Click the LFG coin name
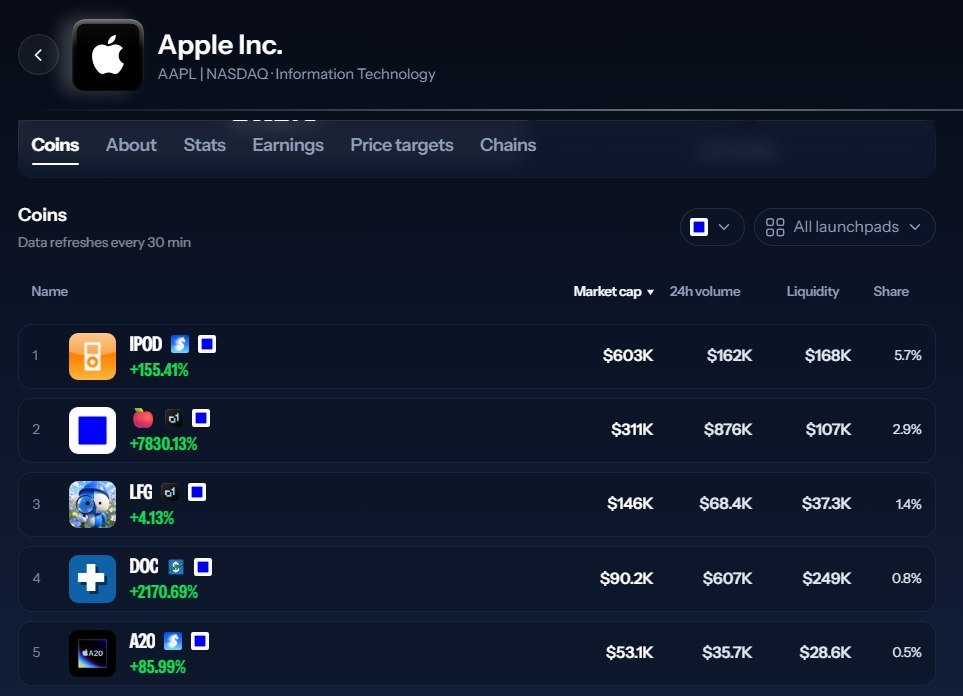Image resolution: width=963 pixels, height=696 pixels. click(141, 492)
